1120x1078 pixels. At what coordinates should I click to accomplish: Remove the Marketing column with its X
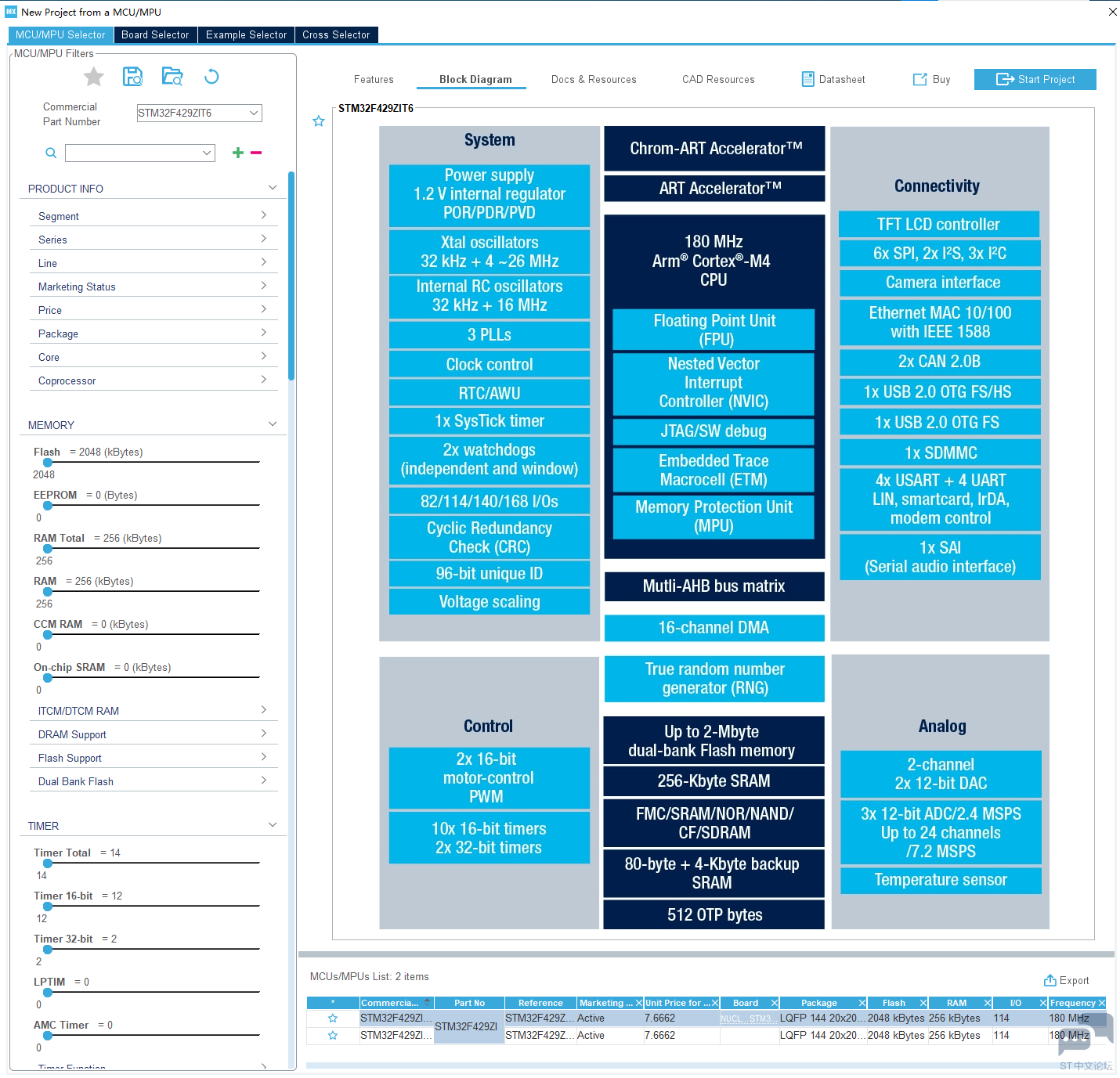[638, 1003]
